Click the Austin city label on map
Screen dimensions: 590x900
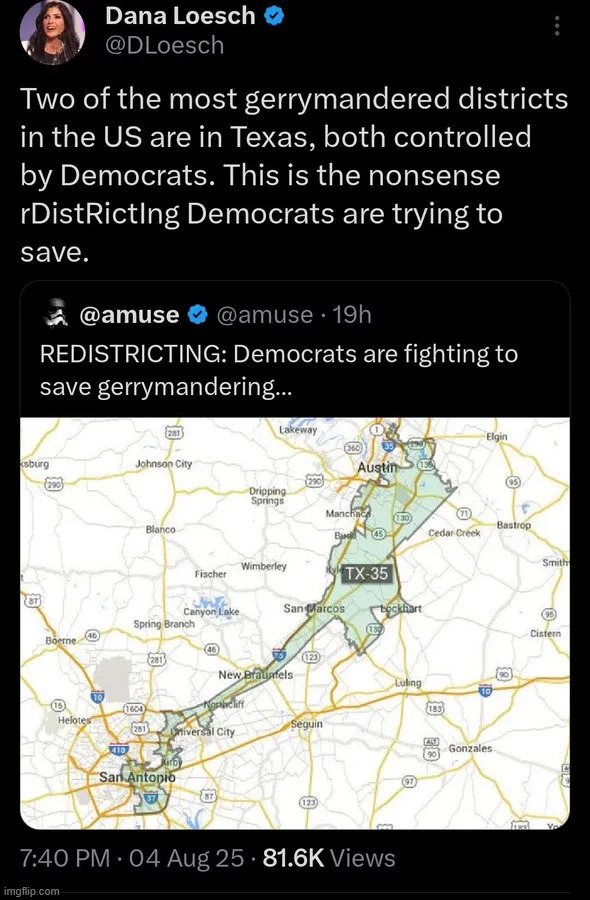coord(377,468)
